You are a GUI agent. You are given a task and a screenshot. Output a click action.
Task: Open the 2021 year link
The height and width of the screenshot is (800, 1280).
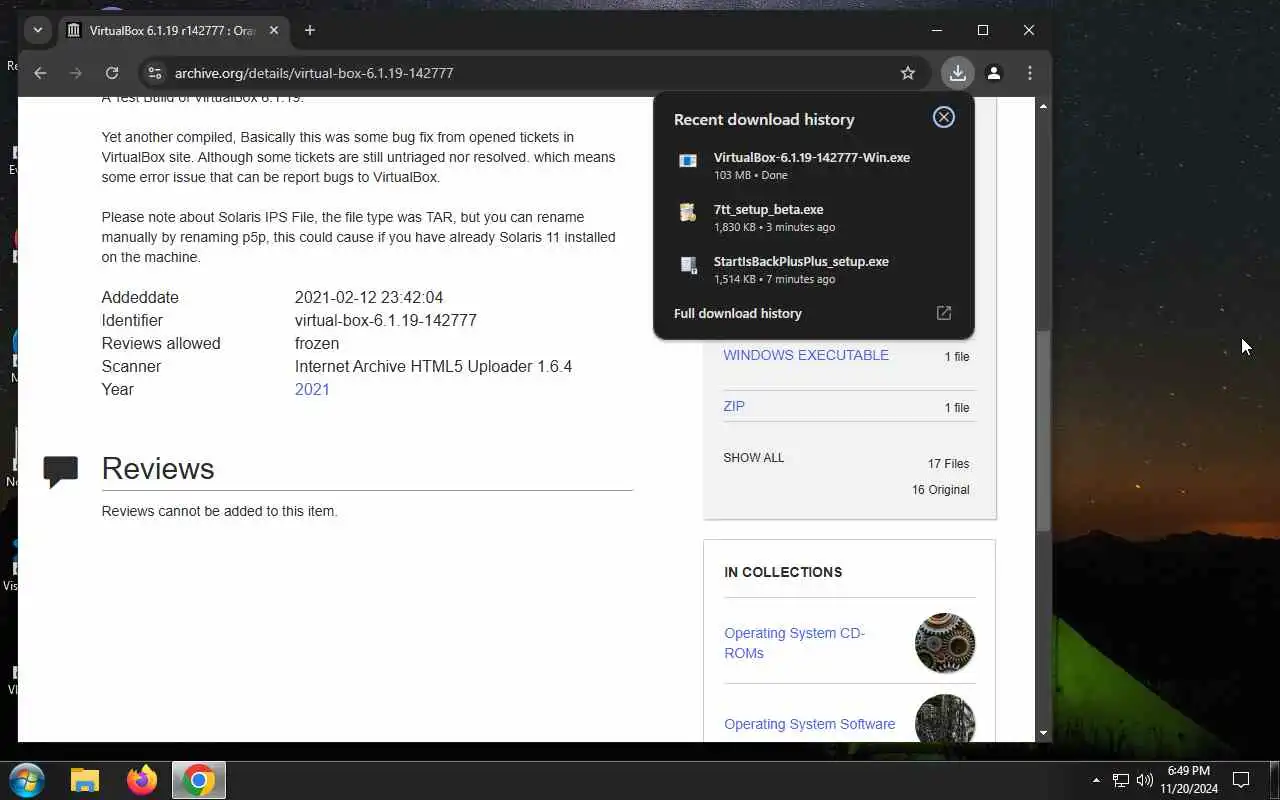(312, 389)
